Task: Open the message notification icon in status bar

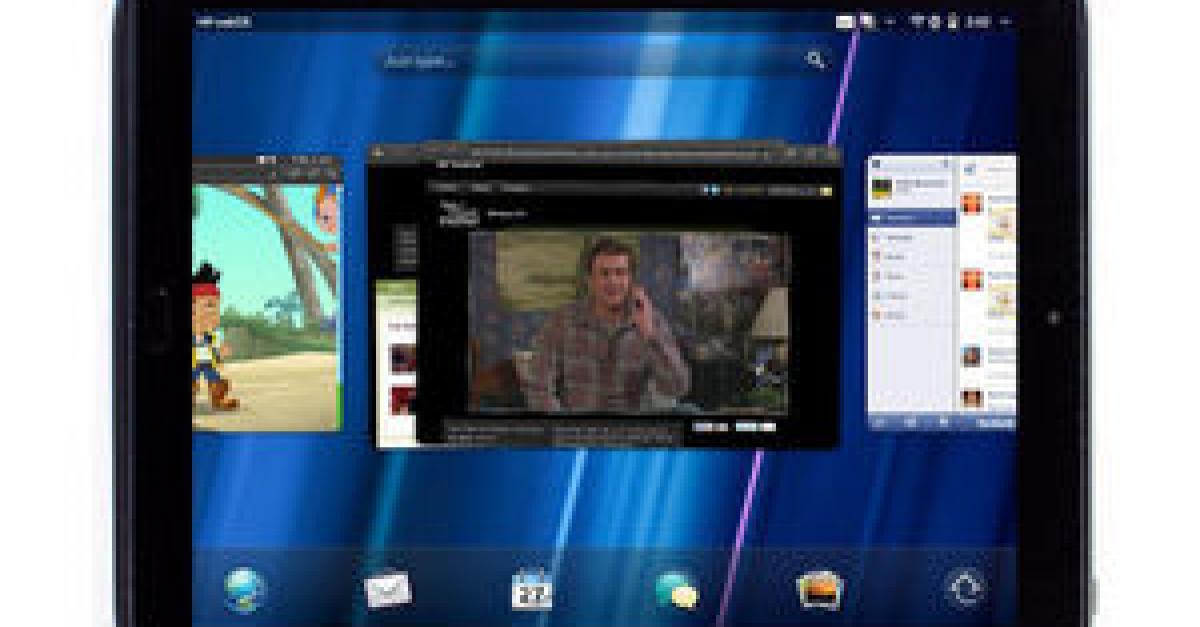Action: click(867, 21)
